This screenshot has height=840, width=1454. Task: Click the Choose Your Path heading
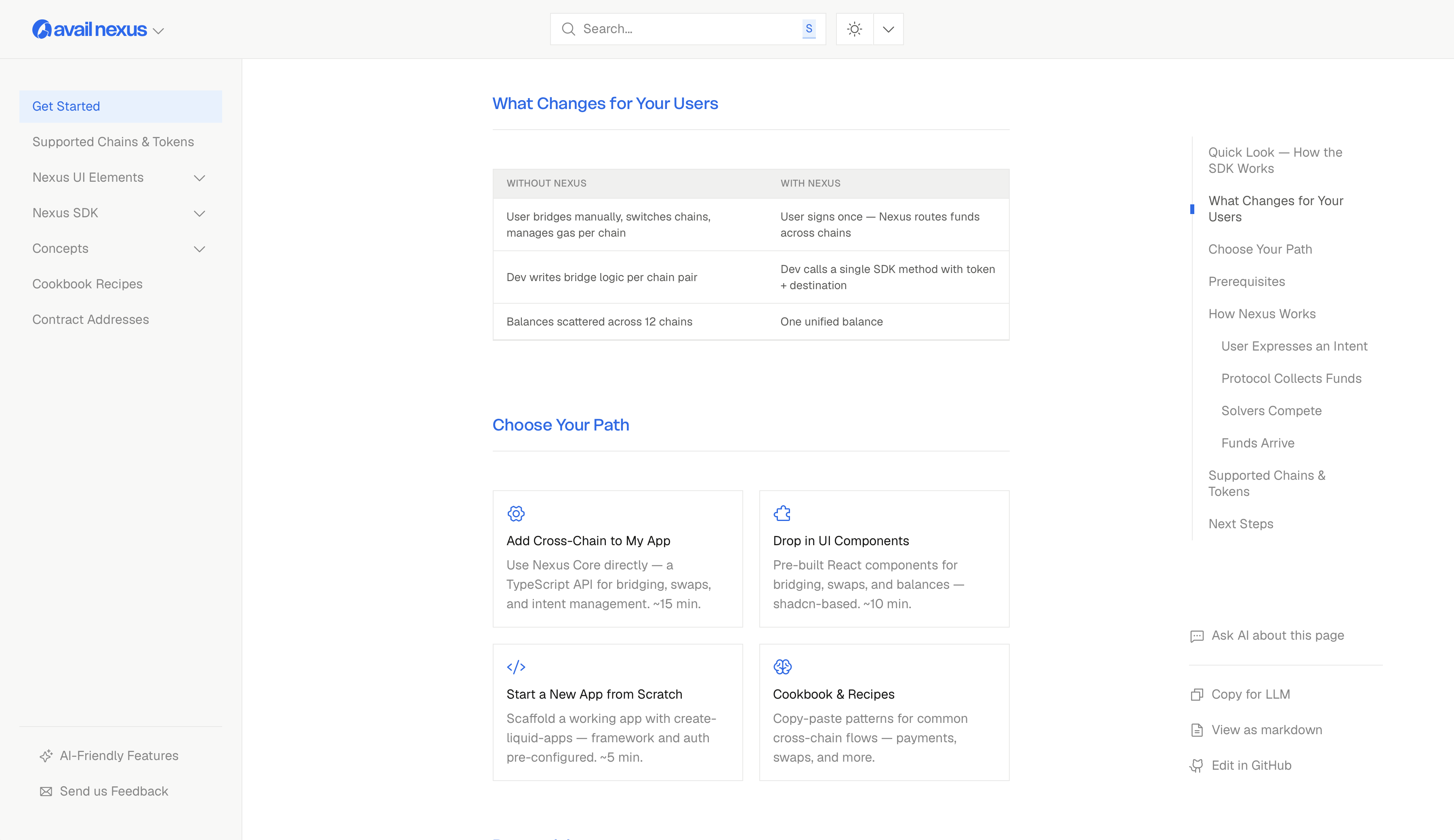click(x=561, y=424)
